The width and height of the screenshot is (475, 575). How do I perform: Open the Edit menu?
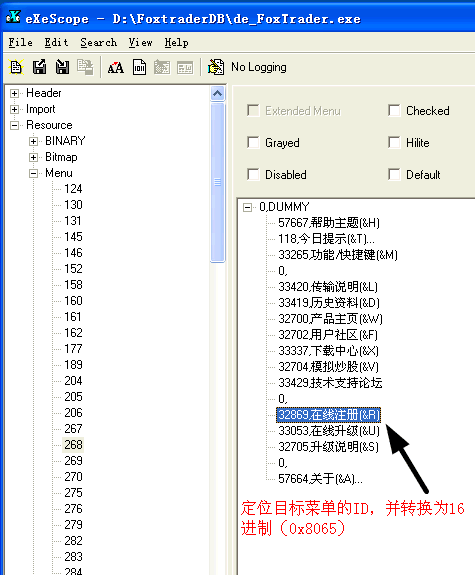[56, 43]
